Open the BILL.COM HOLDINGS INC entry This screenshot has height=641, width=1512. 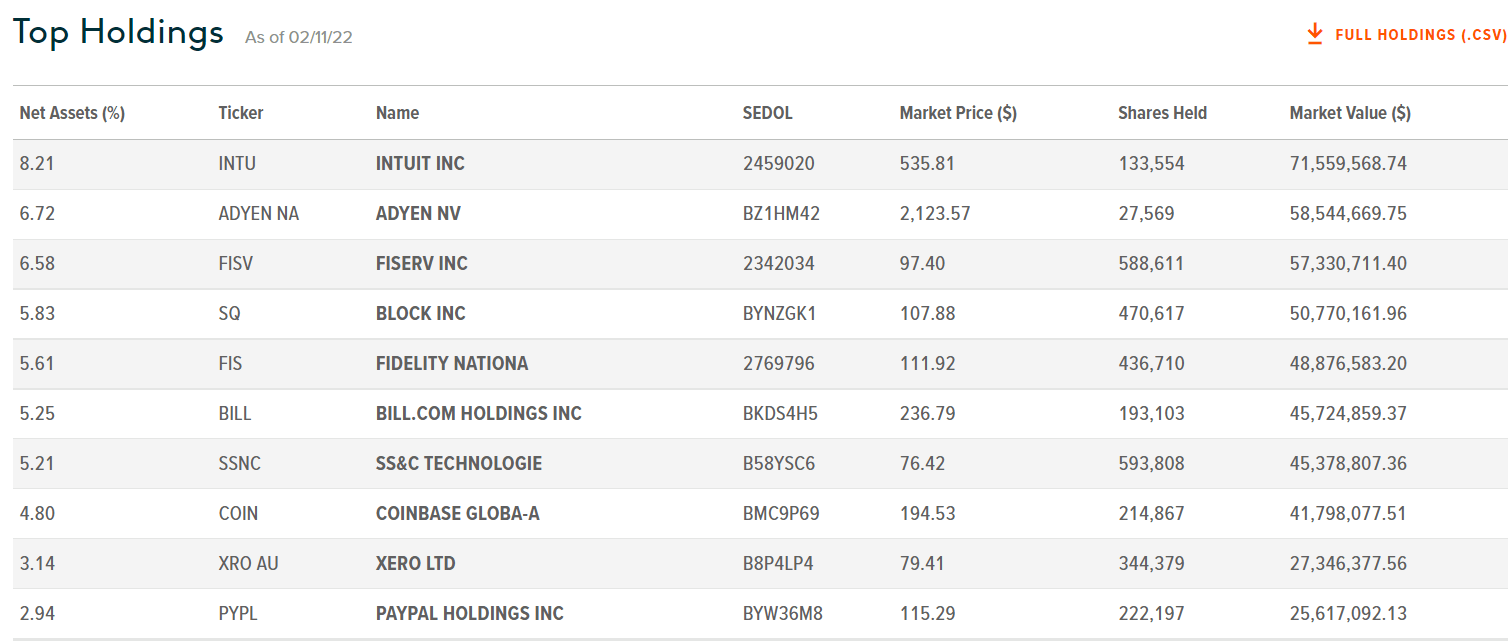pos(478,413)
